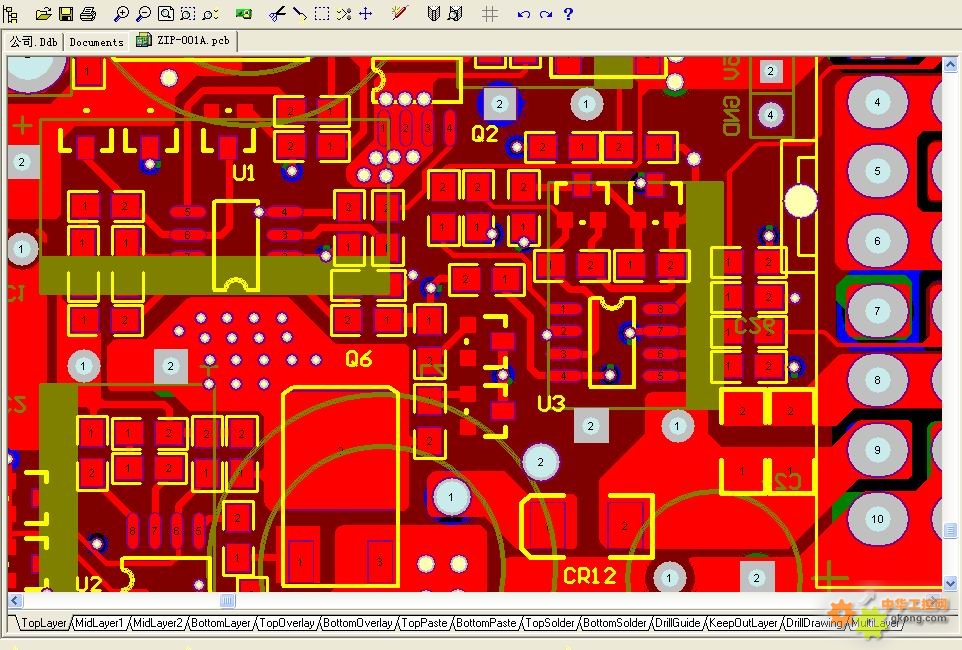Click the horizontal scrollbar left arrow
The height and width of the screenshot is (650, 962).
15,600
